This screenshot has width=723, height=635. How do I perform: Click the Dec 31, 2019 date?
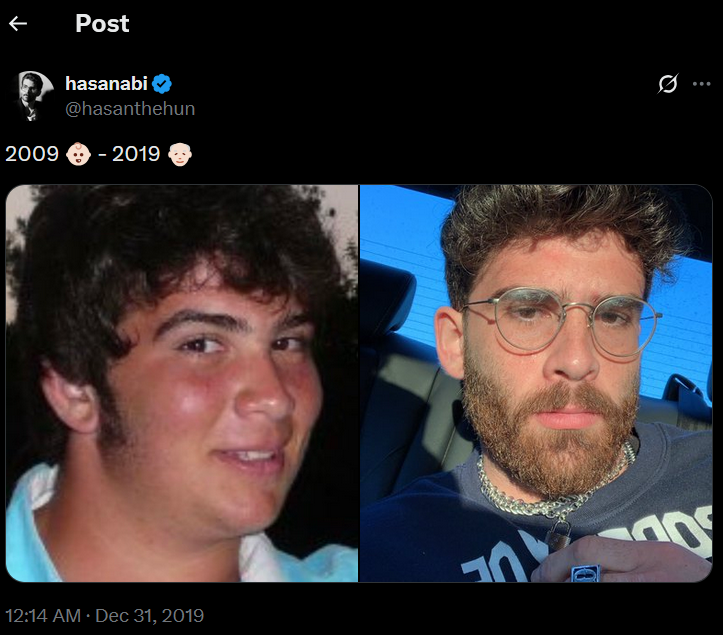149,616
